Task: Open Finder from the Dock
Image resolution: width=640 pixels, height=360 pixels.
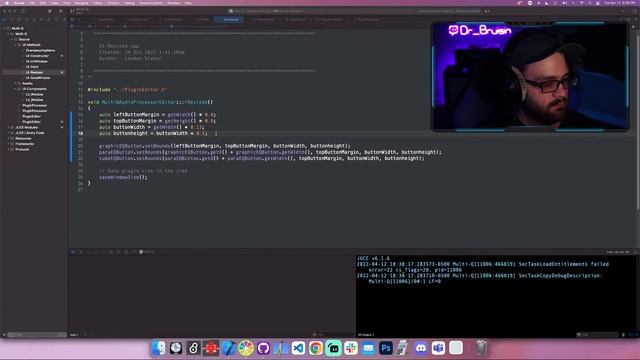Action: click(x=158, y=348)
